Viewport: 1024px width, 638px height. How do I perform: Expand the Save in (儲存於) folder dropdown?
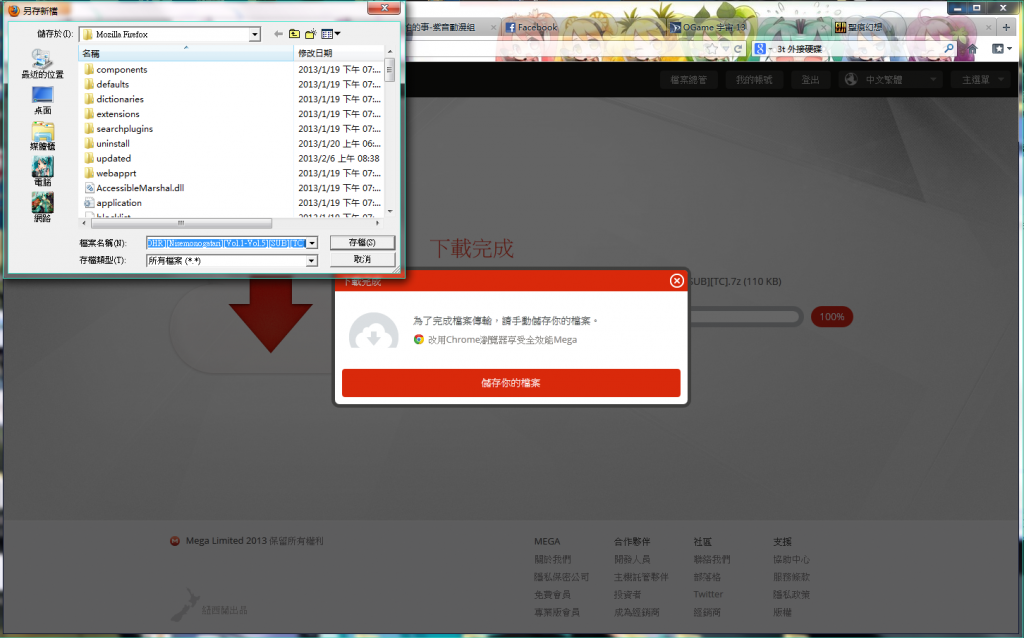(255, 34)
